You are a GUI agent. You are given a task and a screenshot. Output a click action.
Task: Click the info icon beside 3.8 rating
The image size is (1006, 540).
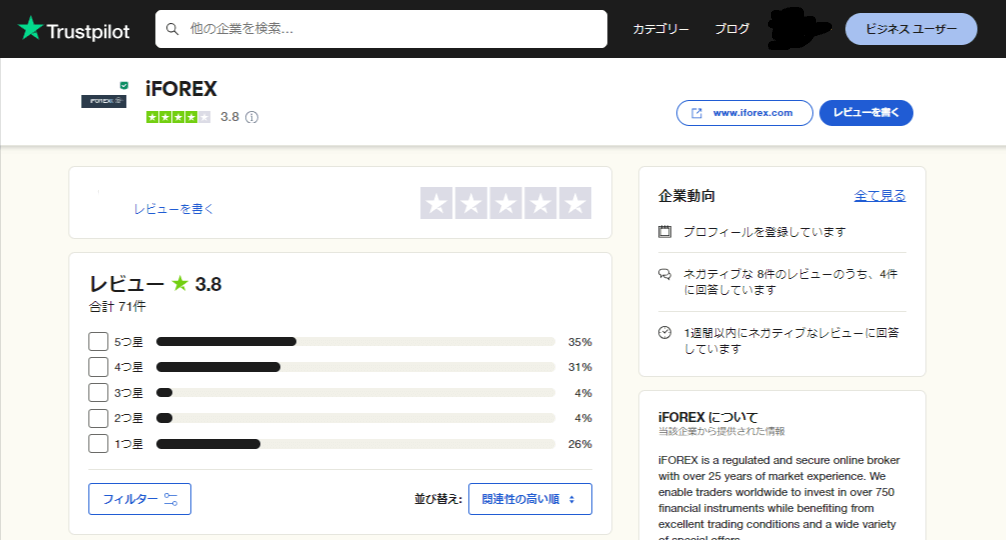pos(252,117)
